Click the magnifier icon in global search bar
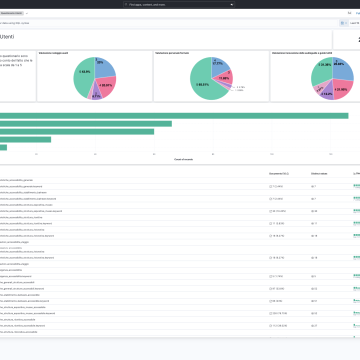The height and width of the screenshot is (360, 360). [126, 5]
